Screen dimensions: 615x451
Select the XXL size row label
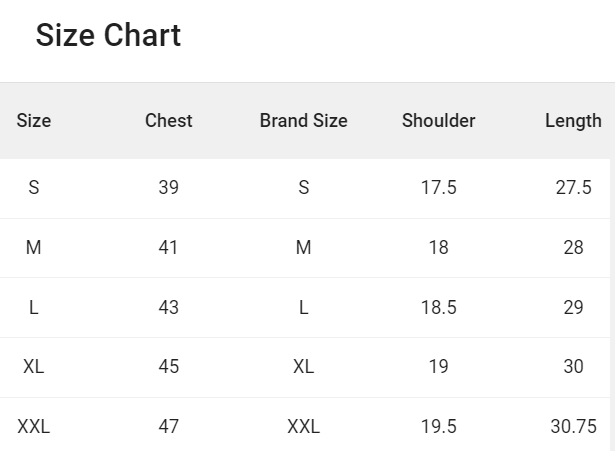(x=34, y=427)
